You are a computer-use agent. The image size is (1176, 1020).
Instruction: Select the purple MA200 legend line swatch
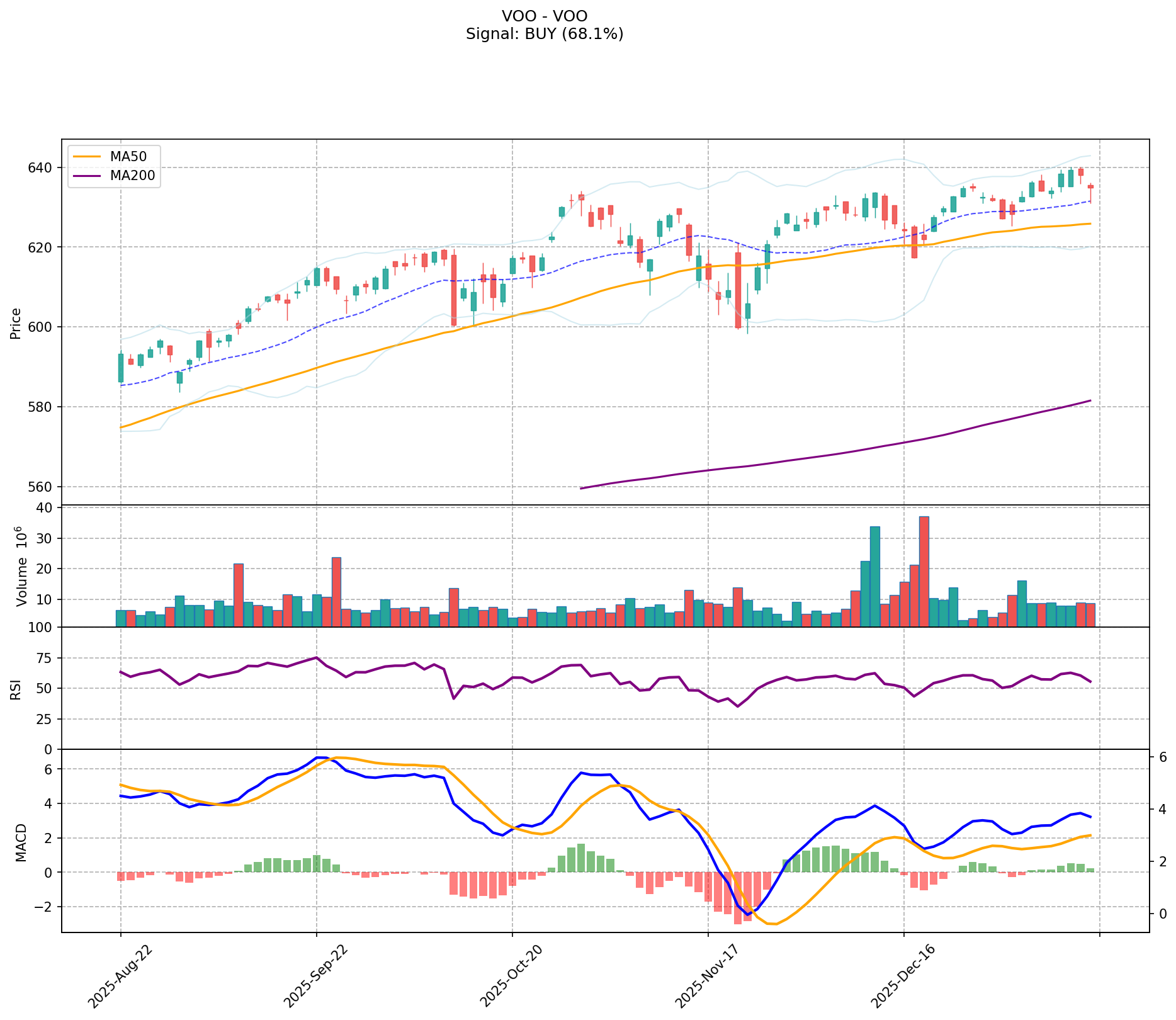pyautogui.click(x=87, y=176)
